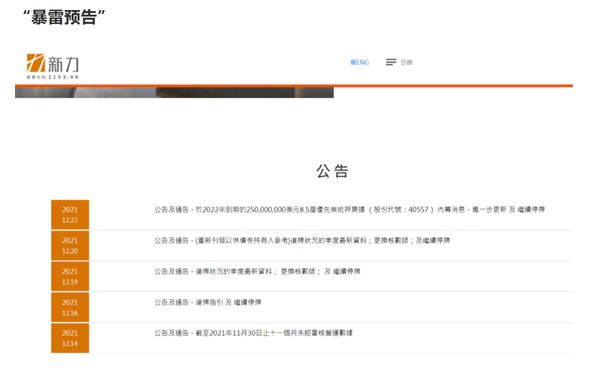Open the hamburger menu icon
600x371 pixels.
click(x=391, y=62)
